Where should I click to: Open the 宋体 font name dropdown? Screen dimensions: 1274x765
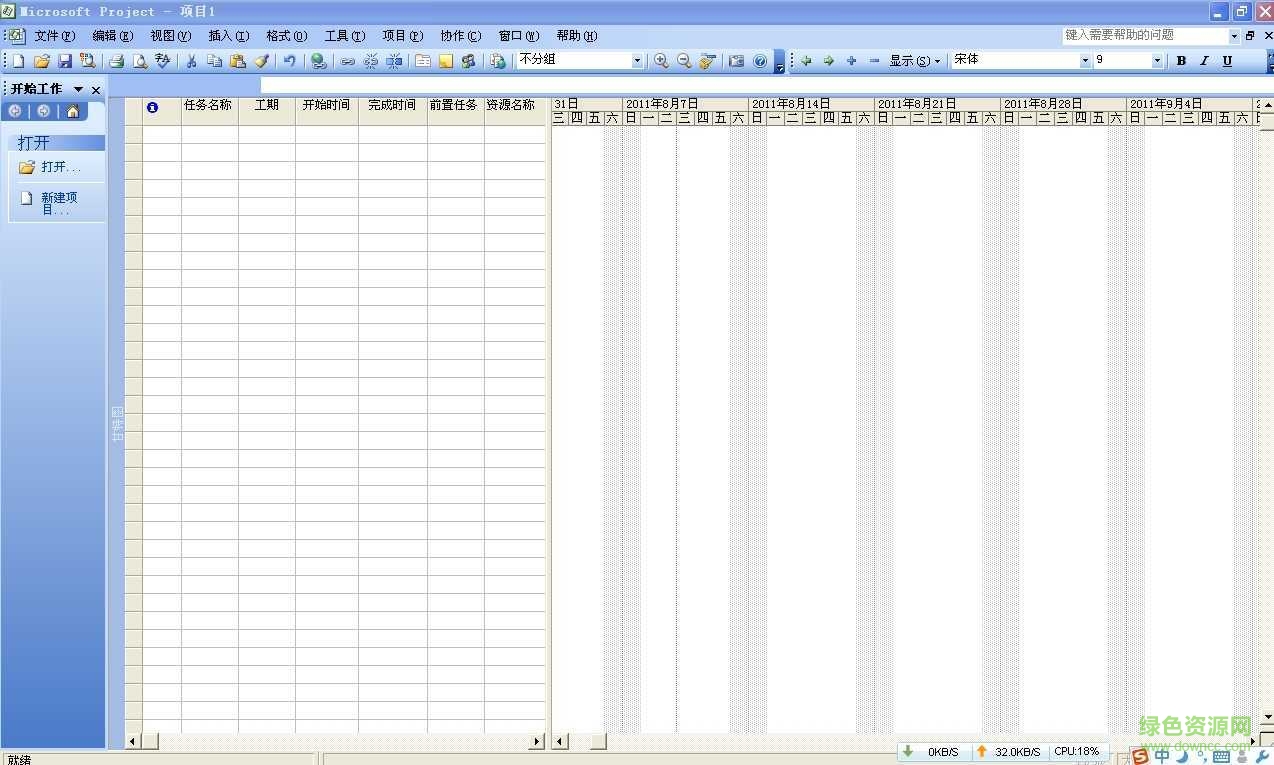pos(1085,61)
